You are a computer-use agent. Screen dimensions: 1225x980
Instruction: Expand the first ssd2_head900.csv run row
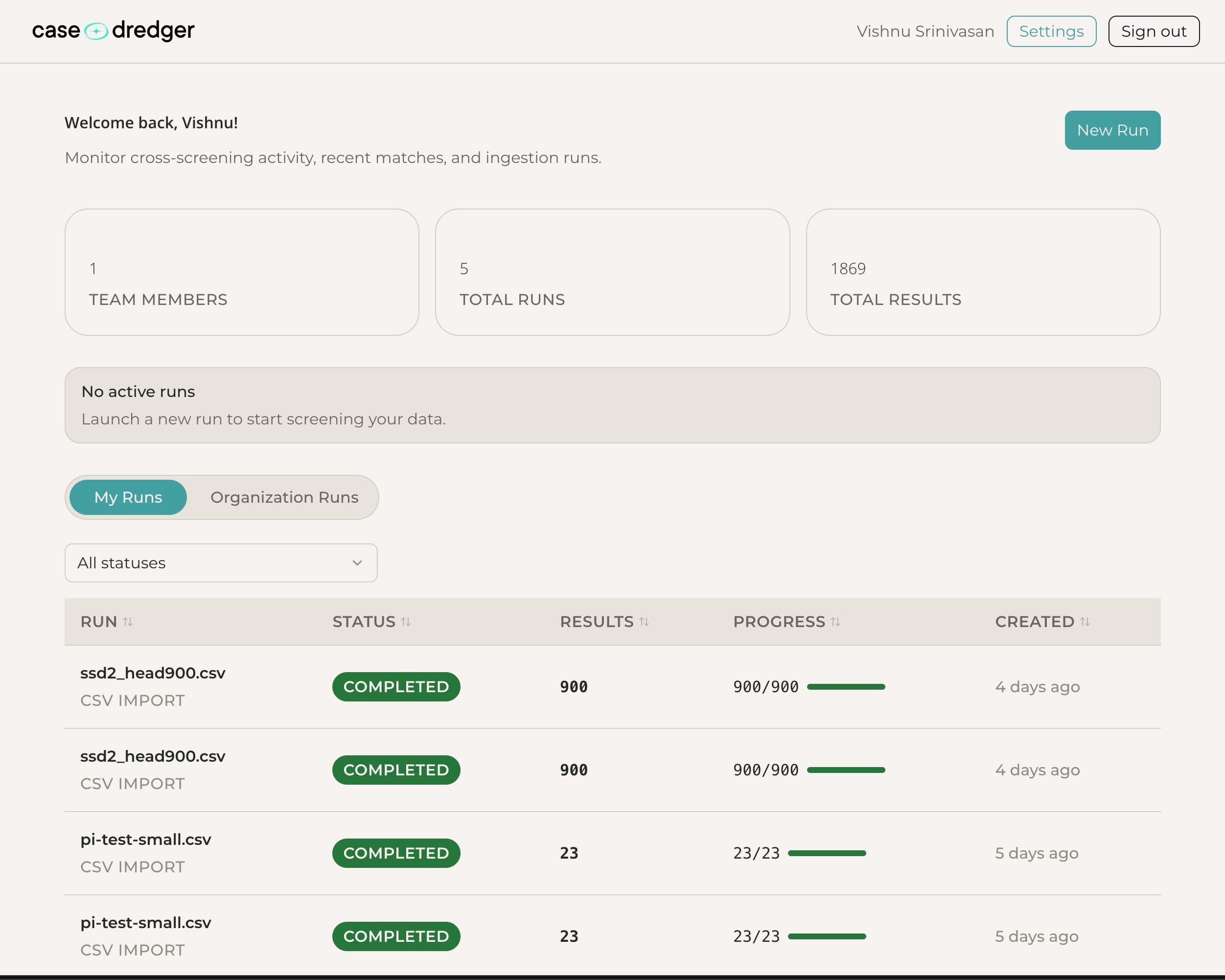(153, 673)
